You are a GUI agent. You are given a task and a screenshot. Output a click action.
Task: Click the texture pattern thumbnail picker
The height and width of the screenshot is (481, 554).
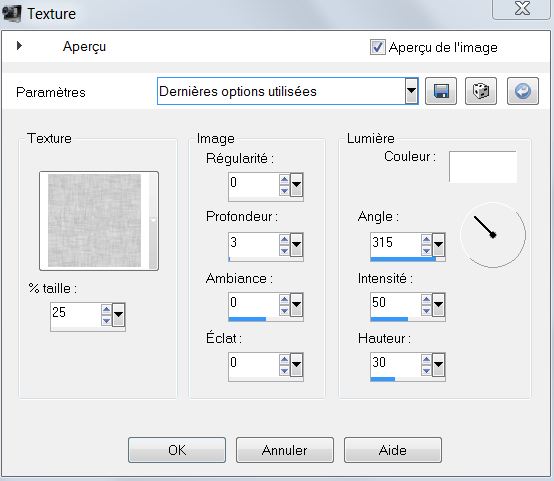coord(99,221)
